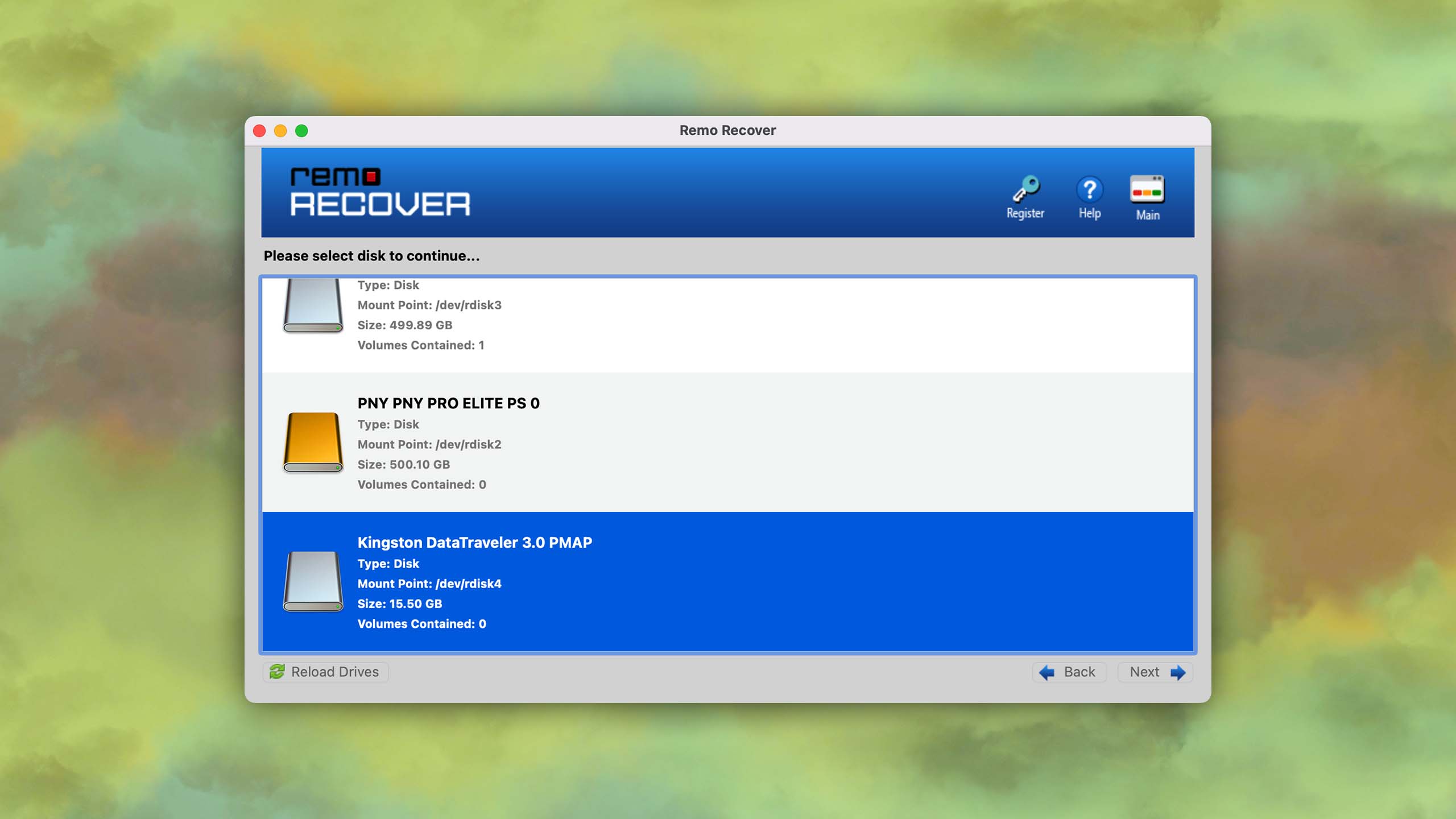The image size is (1456, 819).
Task: Select the silver rdisk3 drive icon
Action: click(x=313, y=306)
